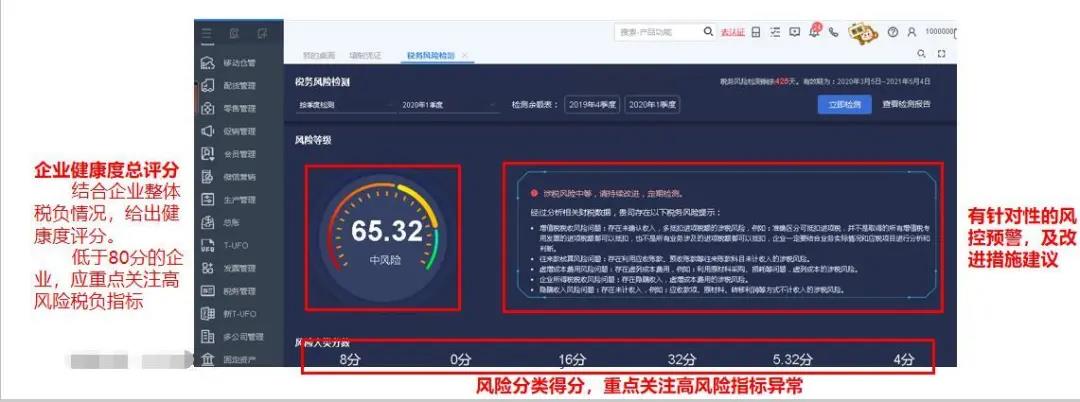Toggle the hamburger menu in sidebar

click(206, 34)
